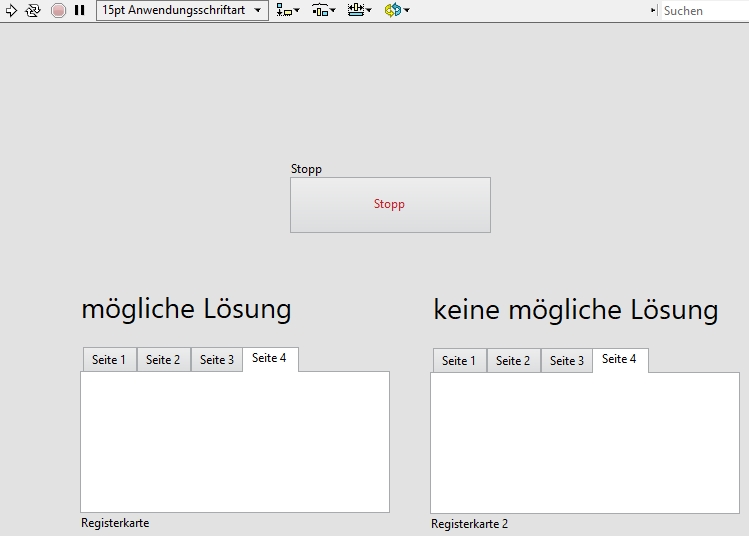Viewport: 749px width, 536px height.
Task: Click the Abort Execution red icon
Action: (58, 10)
